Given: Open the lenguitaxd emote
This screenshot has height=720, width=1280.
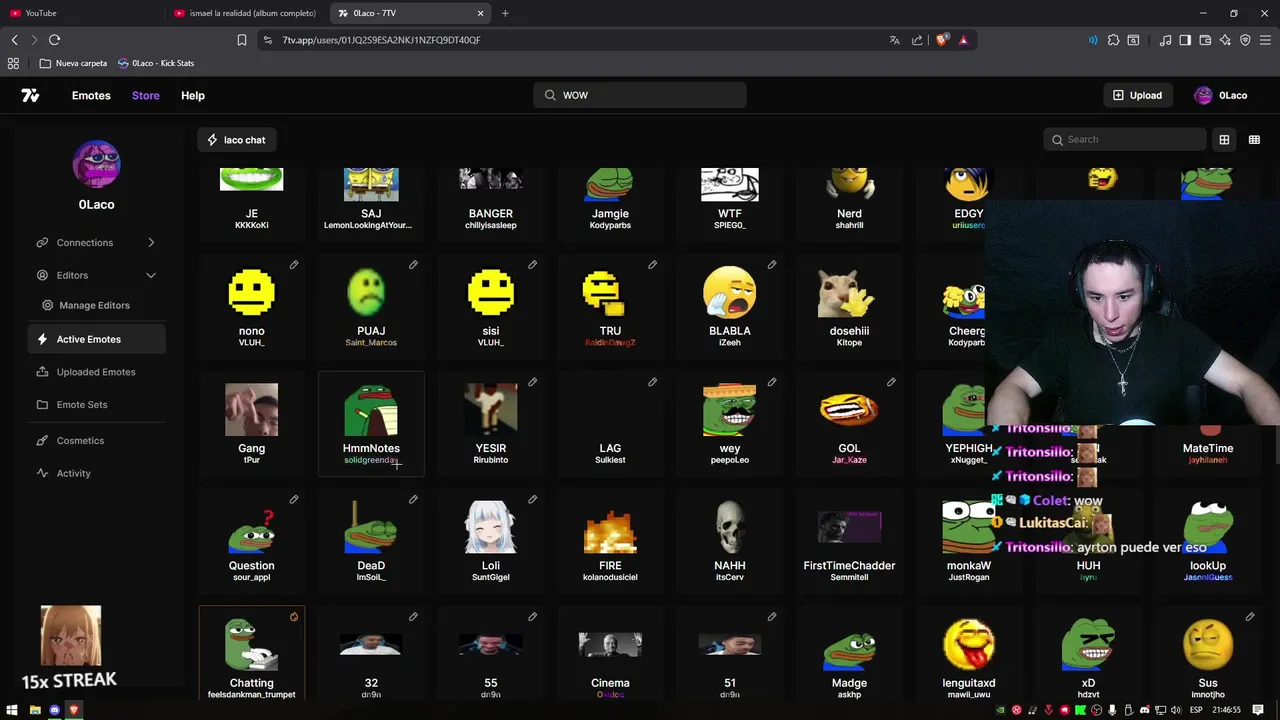Looking at the screenshot, I should [969, 655].
